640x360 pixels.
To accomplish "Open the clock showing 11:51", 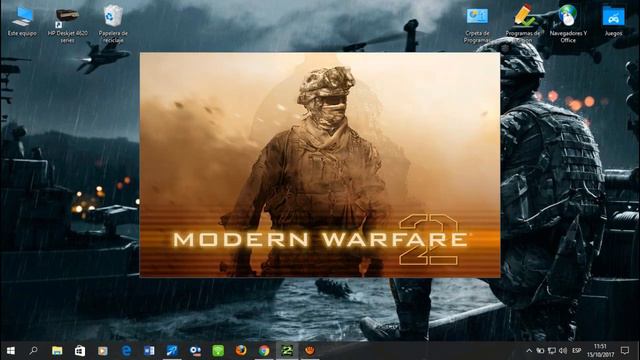I will (600, 351).
